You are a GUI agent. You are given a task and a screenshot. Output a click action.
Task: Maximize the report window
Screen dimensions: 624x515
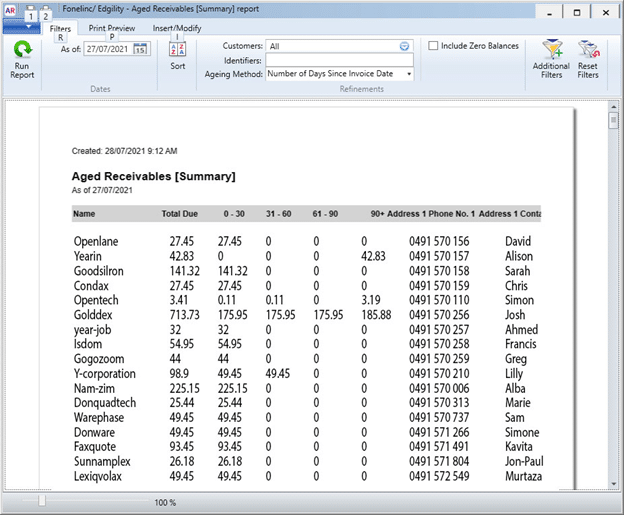(576, 12)
